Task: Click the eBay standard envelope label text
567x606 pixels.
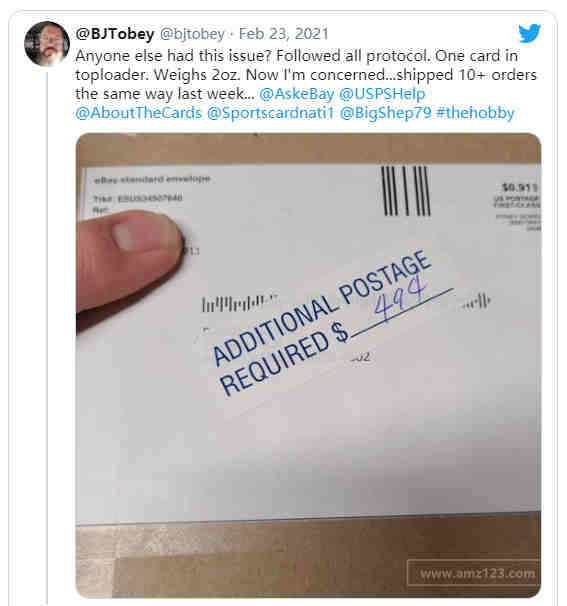Action: click(152, 179)
